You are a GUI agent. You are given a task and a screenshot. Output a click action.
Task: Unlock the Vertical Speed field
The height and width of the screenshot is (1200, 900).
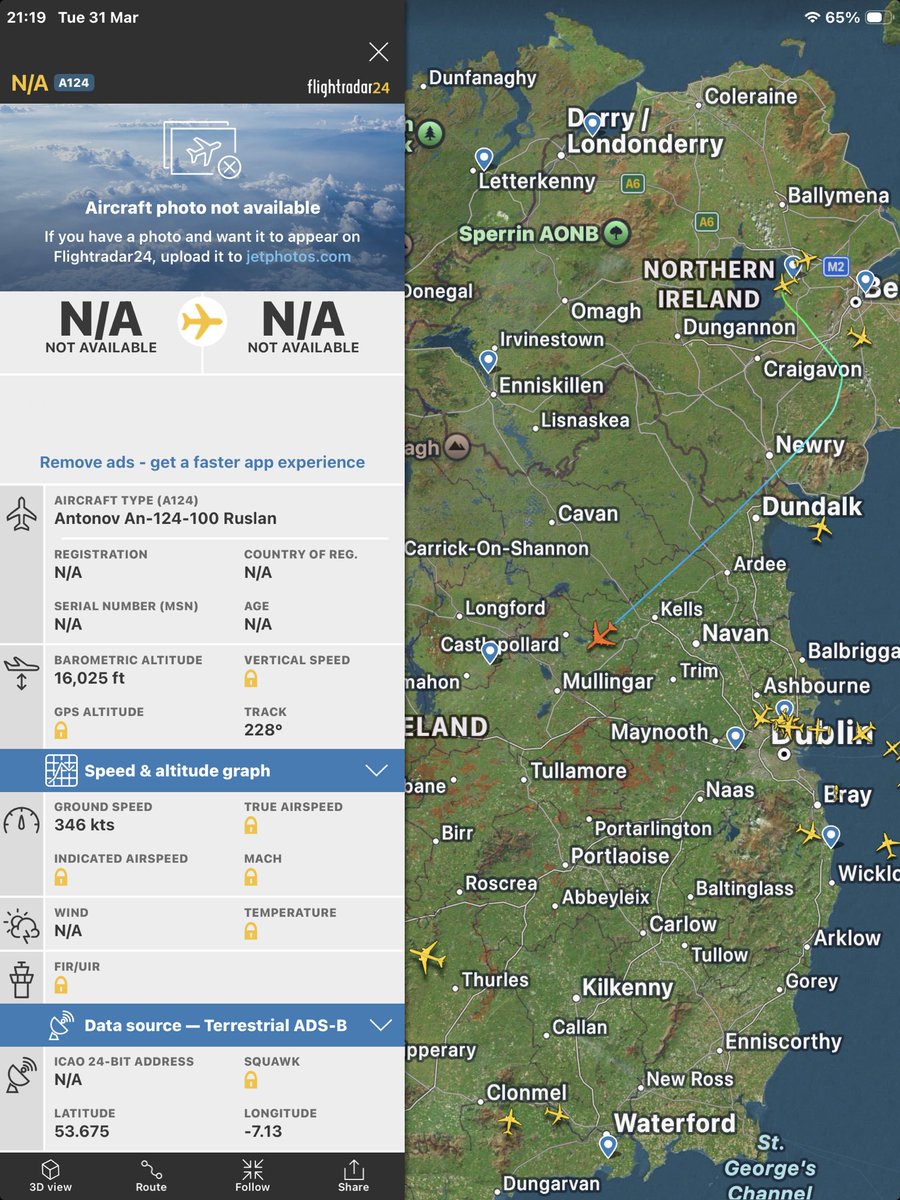click(250, 679)
